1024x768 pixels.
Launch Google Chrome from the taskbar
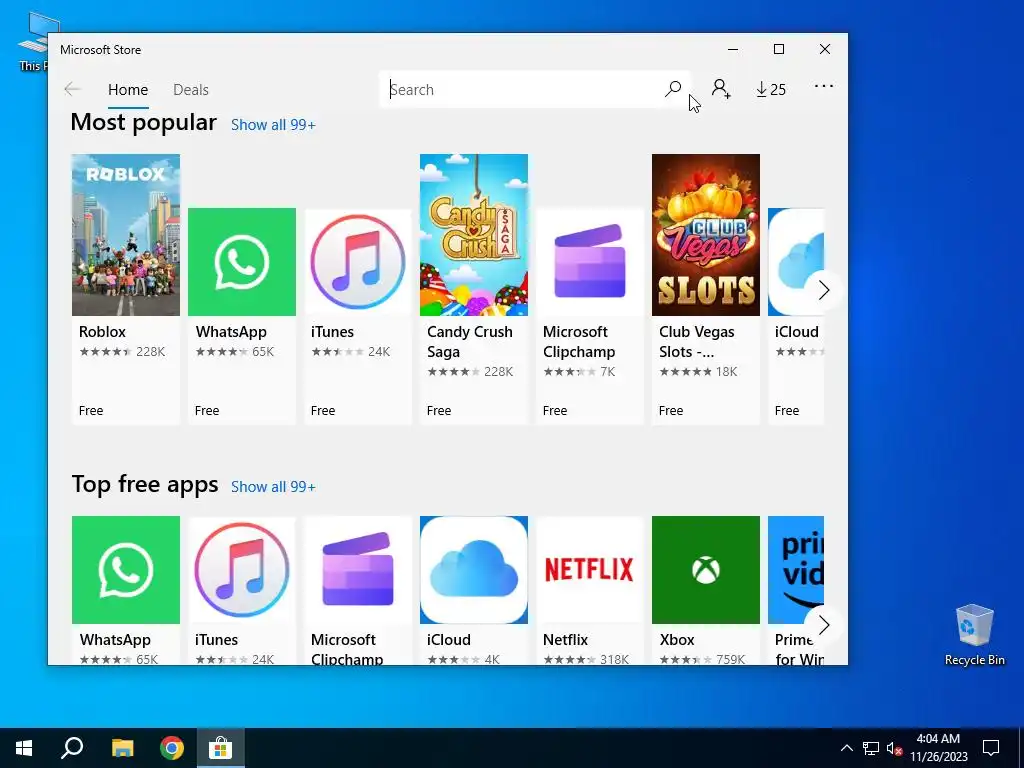click(x=172, y=748)
